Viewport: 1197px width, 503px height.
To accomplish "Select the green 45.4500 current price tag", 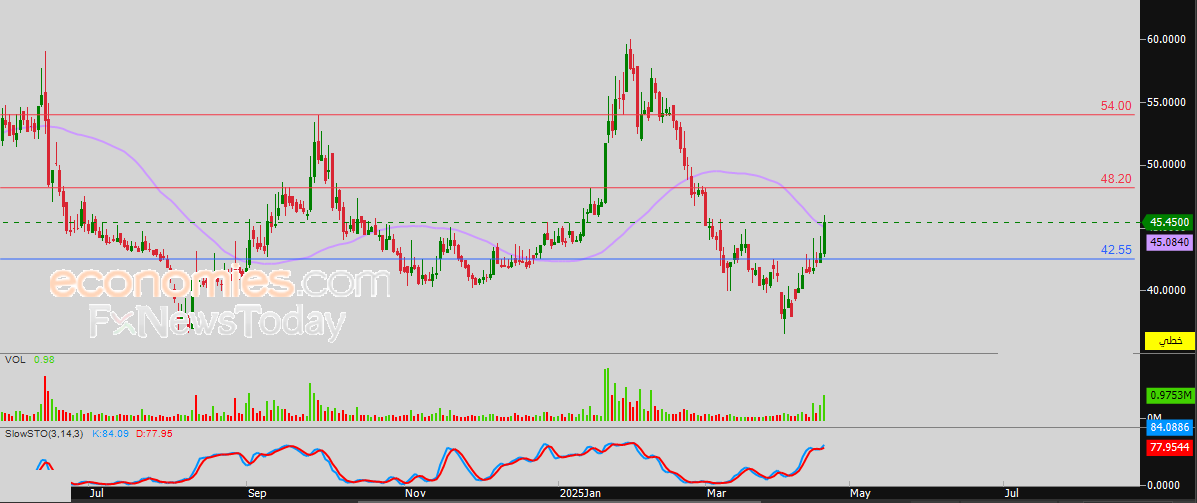I will [1170, 223].
